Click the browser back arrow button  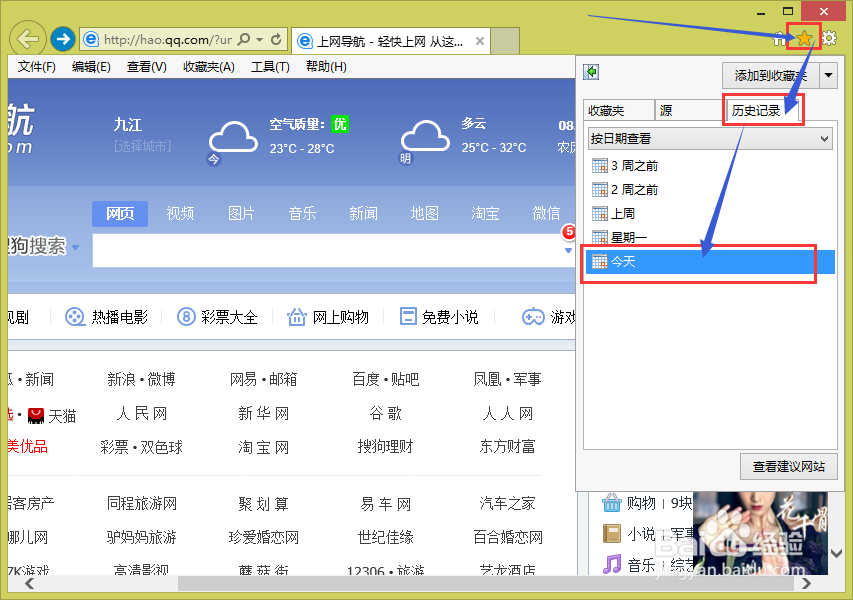pyautogui.click(x=28, y=39)
